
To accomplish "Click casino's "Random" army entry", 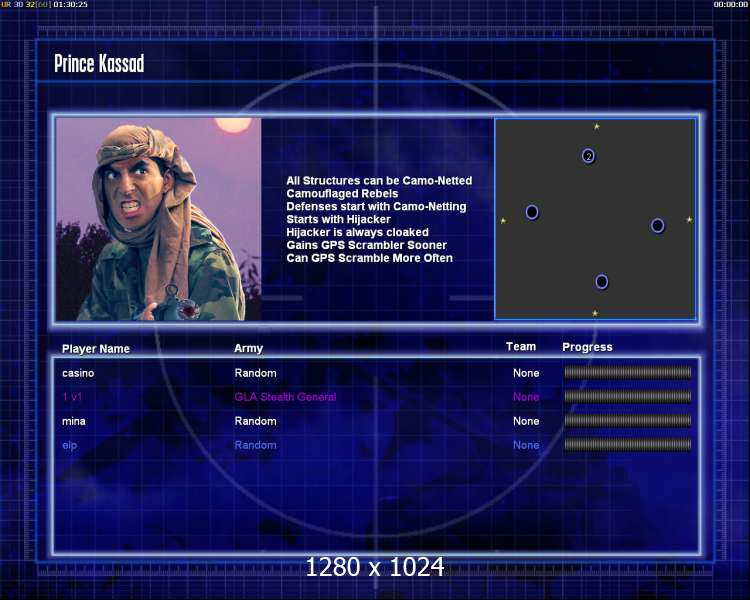I will (x=255, y=373).
